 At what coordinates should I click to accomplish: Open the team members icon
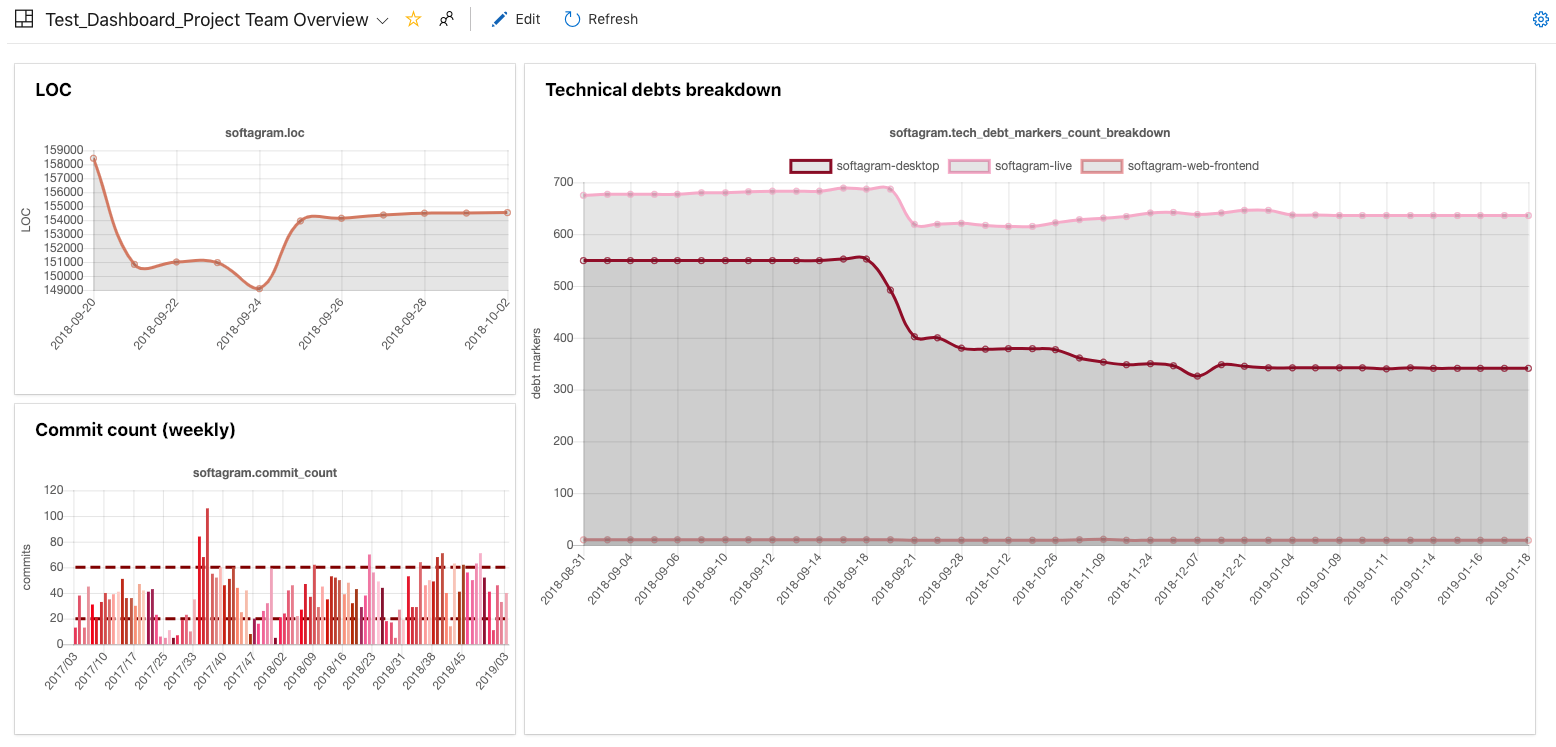pyautogui.click(x=446, y=19)
